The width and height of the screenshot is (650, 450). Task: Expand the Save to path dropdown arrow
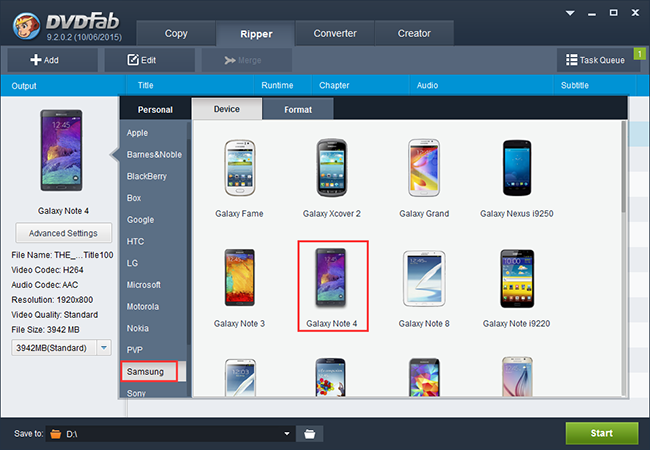click(x=287, y=434)
